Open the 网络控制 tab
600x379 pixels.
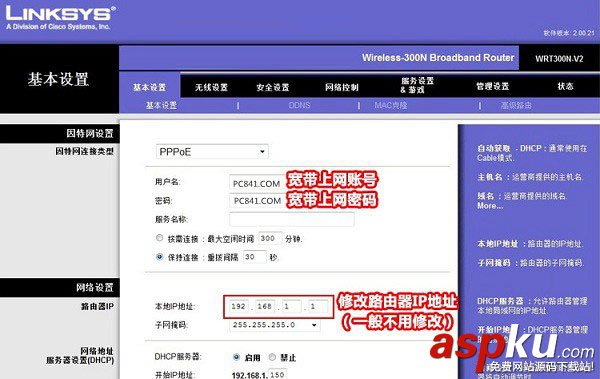pyautogui.click(x=342, y=88)
